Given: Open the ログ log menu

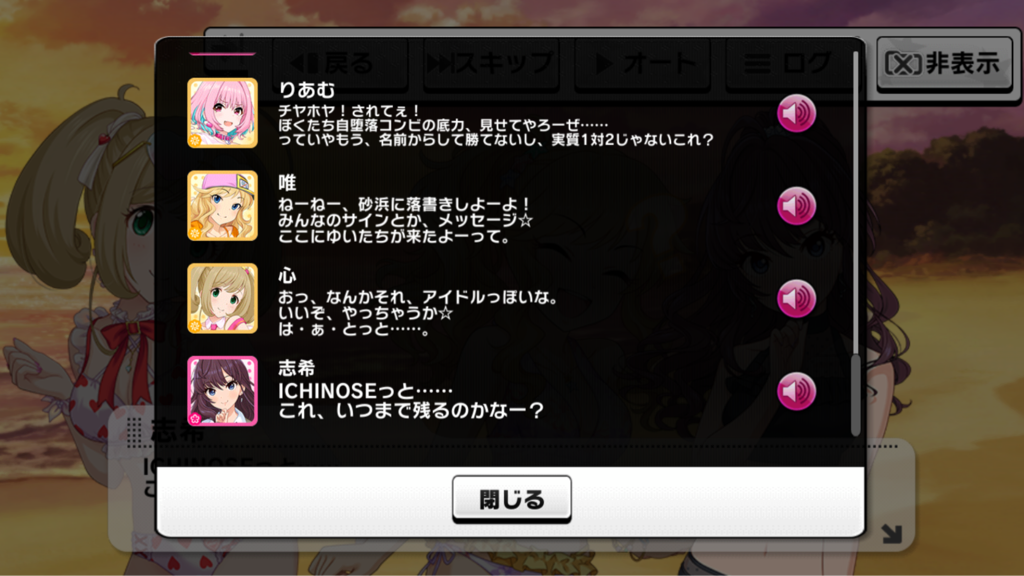Looking at the screenshot, I should [x=789, y=63].
